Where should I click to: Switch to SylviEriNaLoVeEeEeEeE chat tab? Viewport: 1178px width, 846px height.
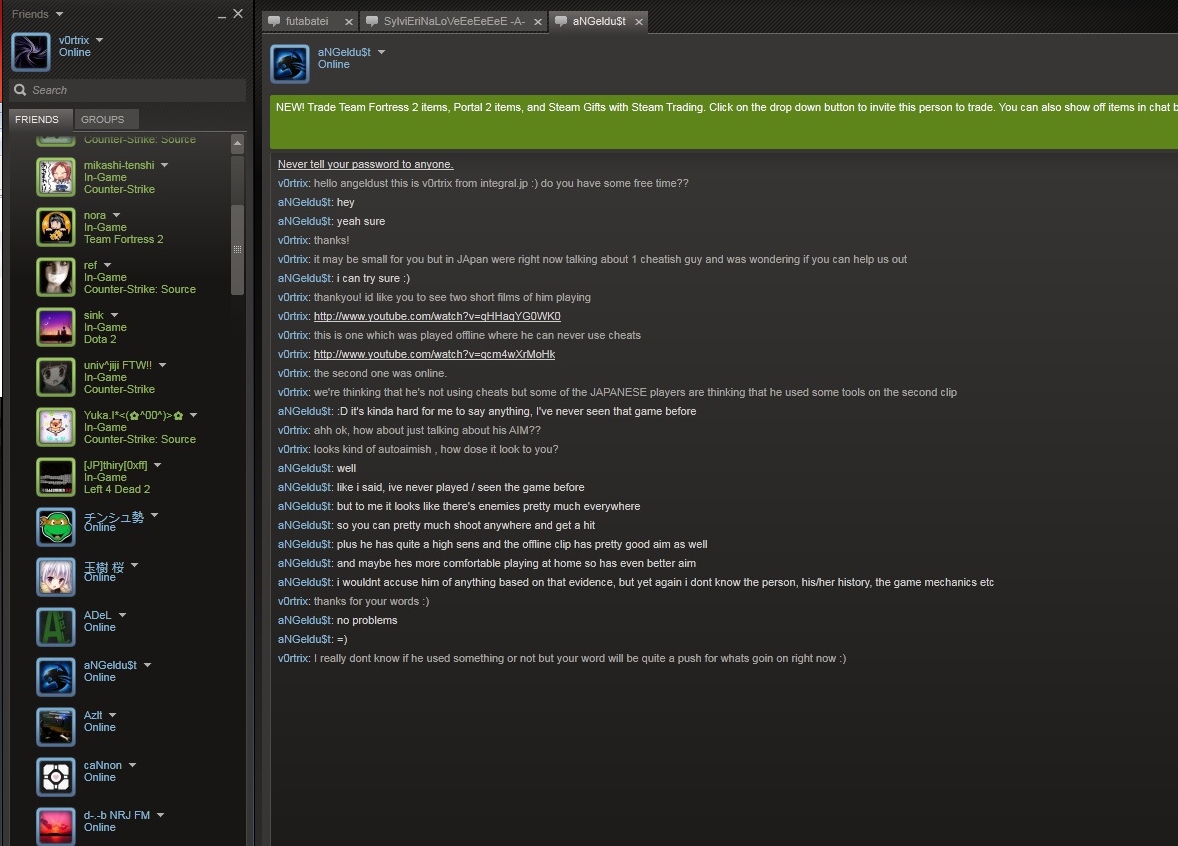pos(454,21)
